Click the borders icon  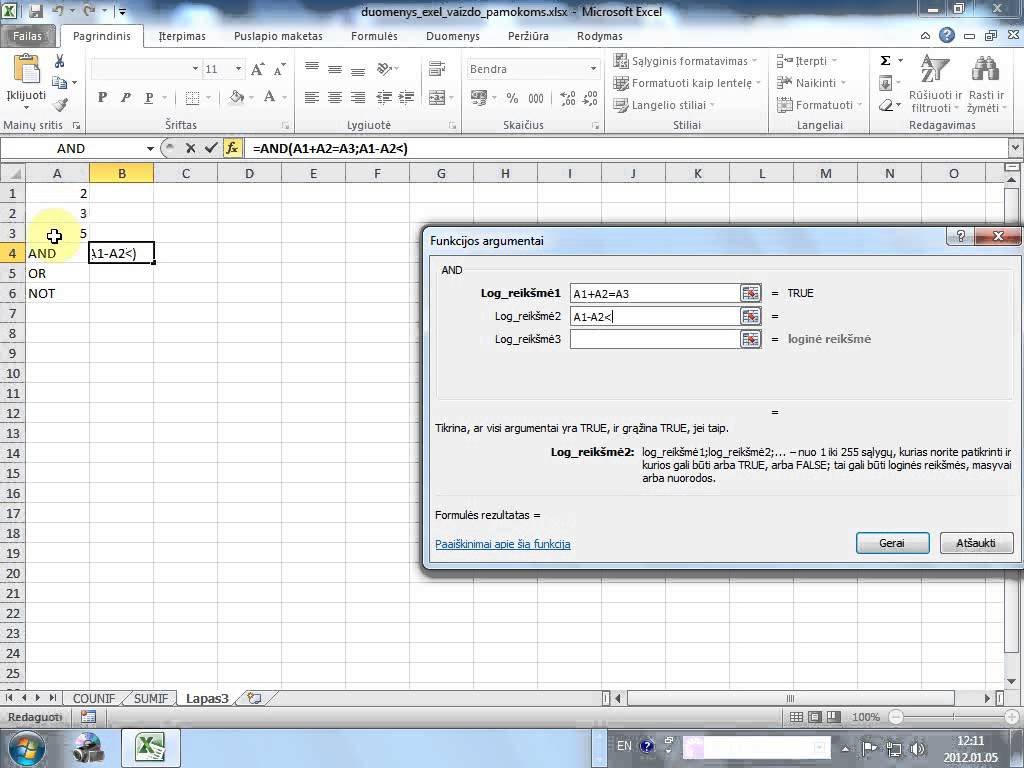192,97
